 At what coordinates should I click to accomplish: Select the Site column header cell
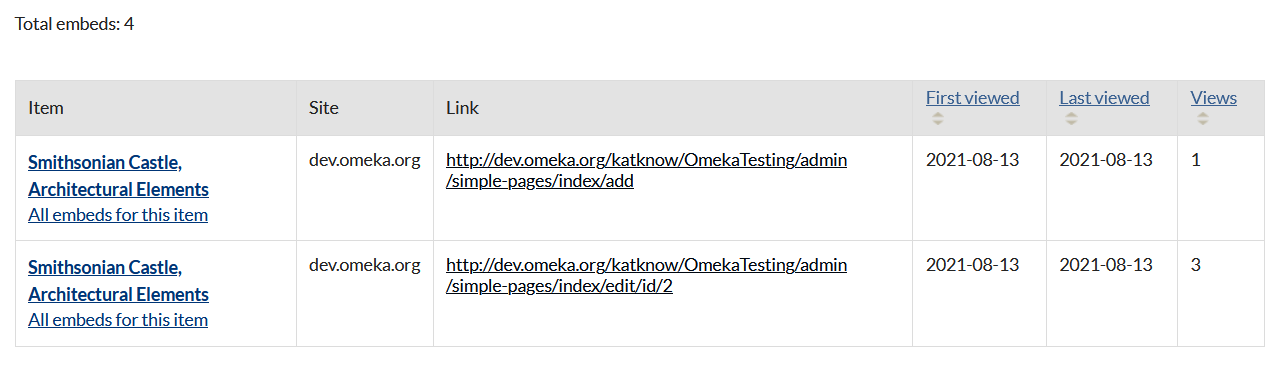click(x=365, y=108)
